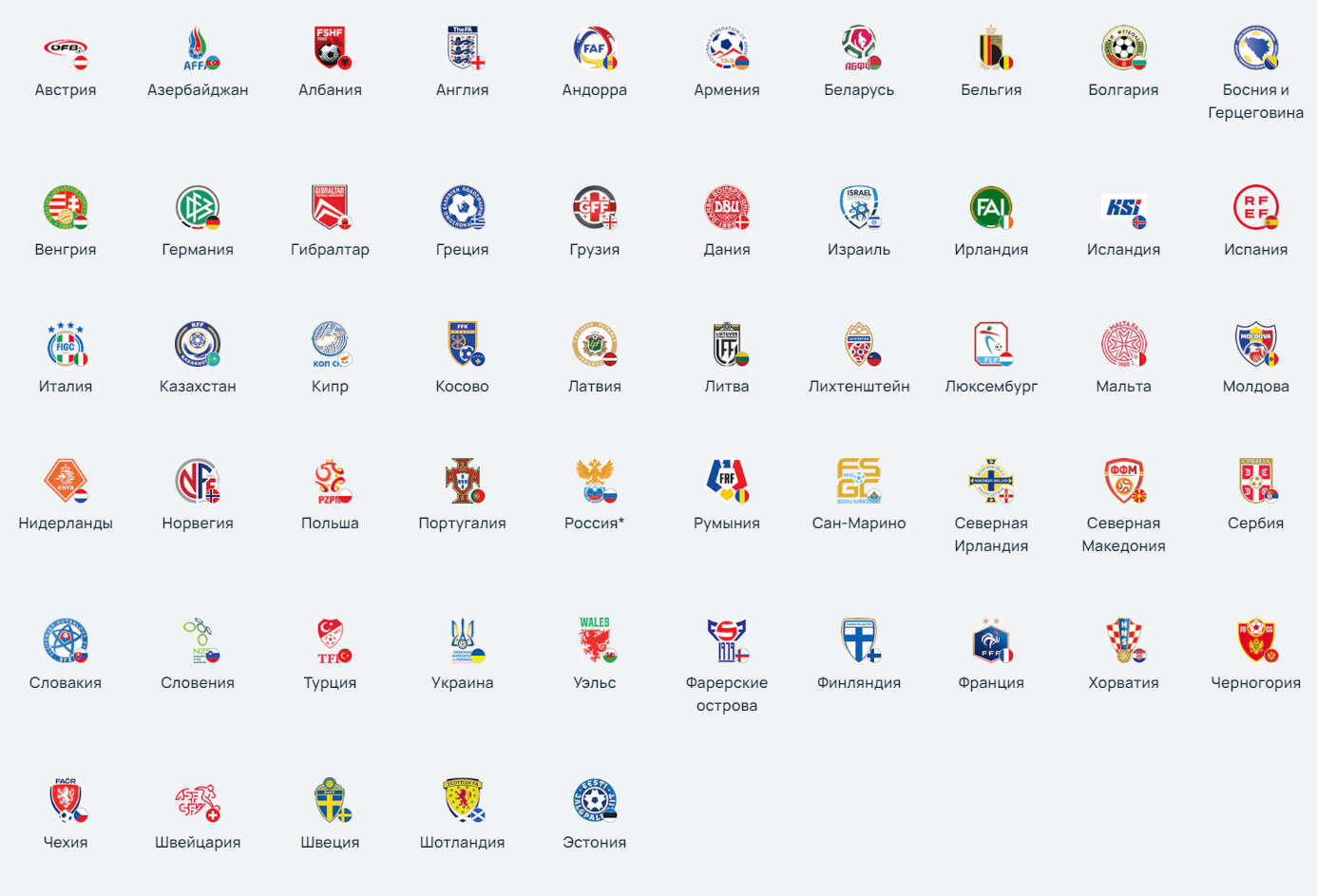This screenshot has height=896, width=1317.
Task: Click the Босния и Герцеговина text link
Action: (1256, 102)
